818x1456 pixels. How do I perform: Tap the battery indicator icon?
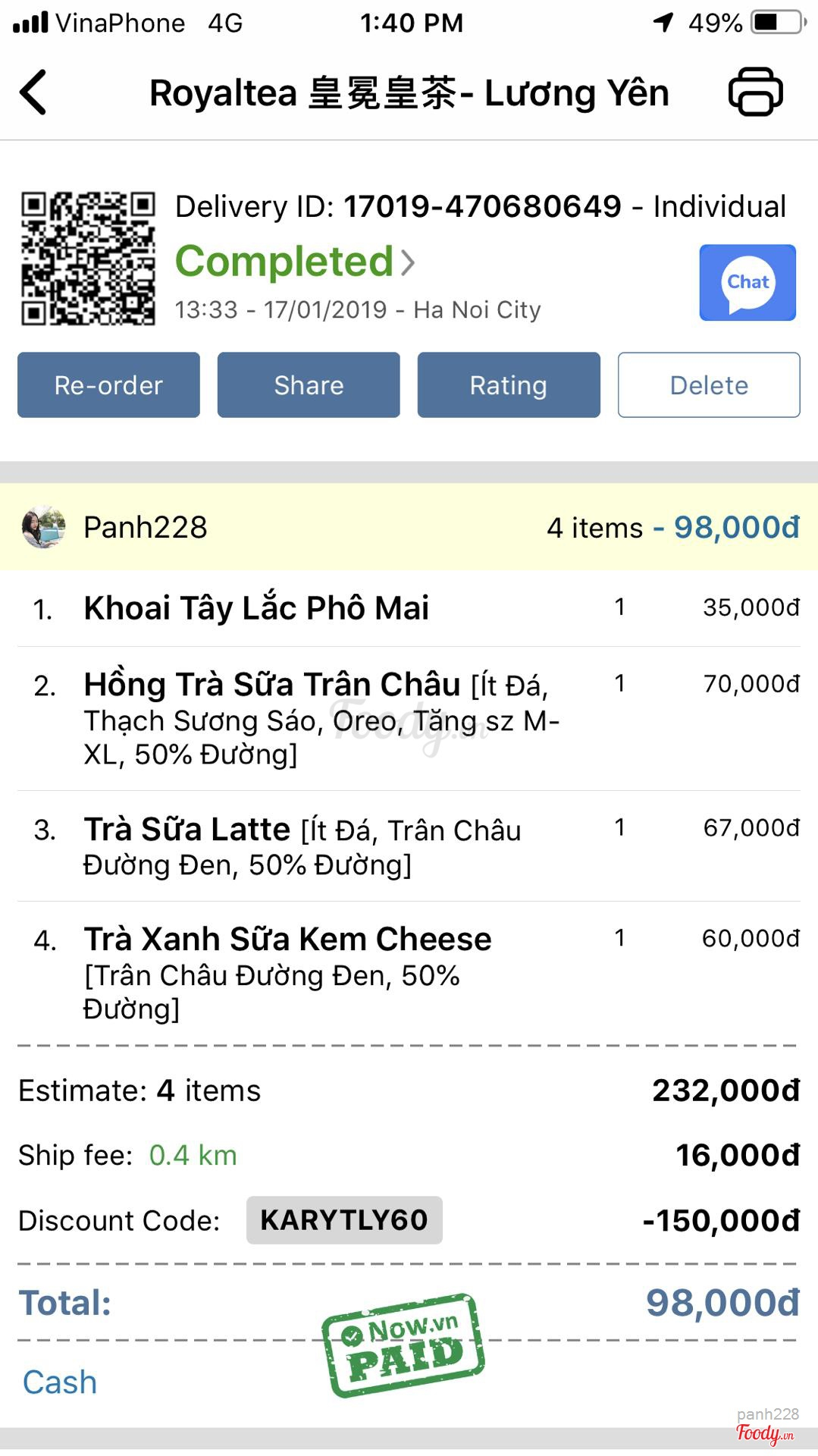click(x=777, y=22)
